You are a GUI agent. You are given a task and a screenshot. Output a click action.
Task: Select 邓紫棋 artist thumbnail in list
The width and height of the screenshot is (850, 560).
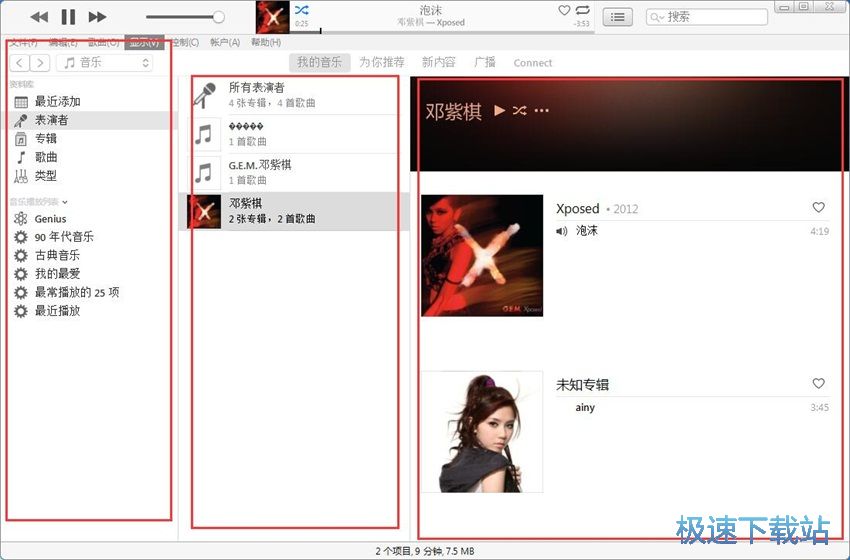(x=204, y=211)
